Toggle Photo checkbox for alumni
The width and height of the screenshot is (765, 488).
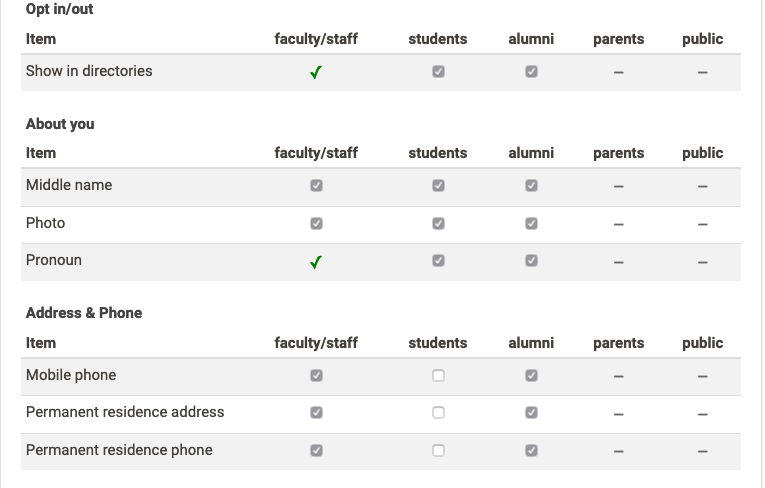[x=531, y=224]
